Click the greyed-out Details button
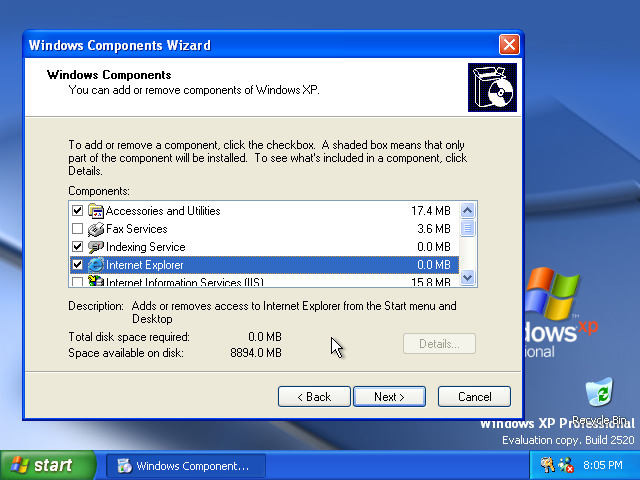Image resolution: width=640 pixels, height=480 pixels. [439, 344]
